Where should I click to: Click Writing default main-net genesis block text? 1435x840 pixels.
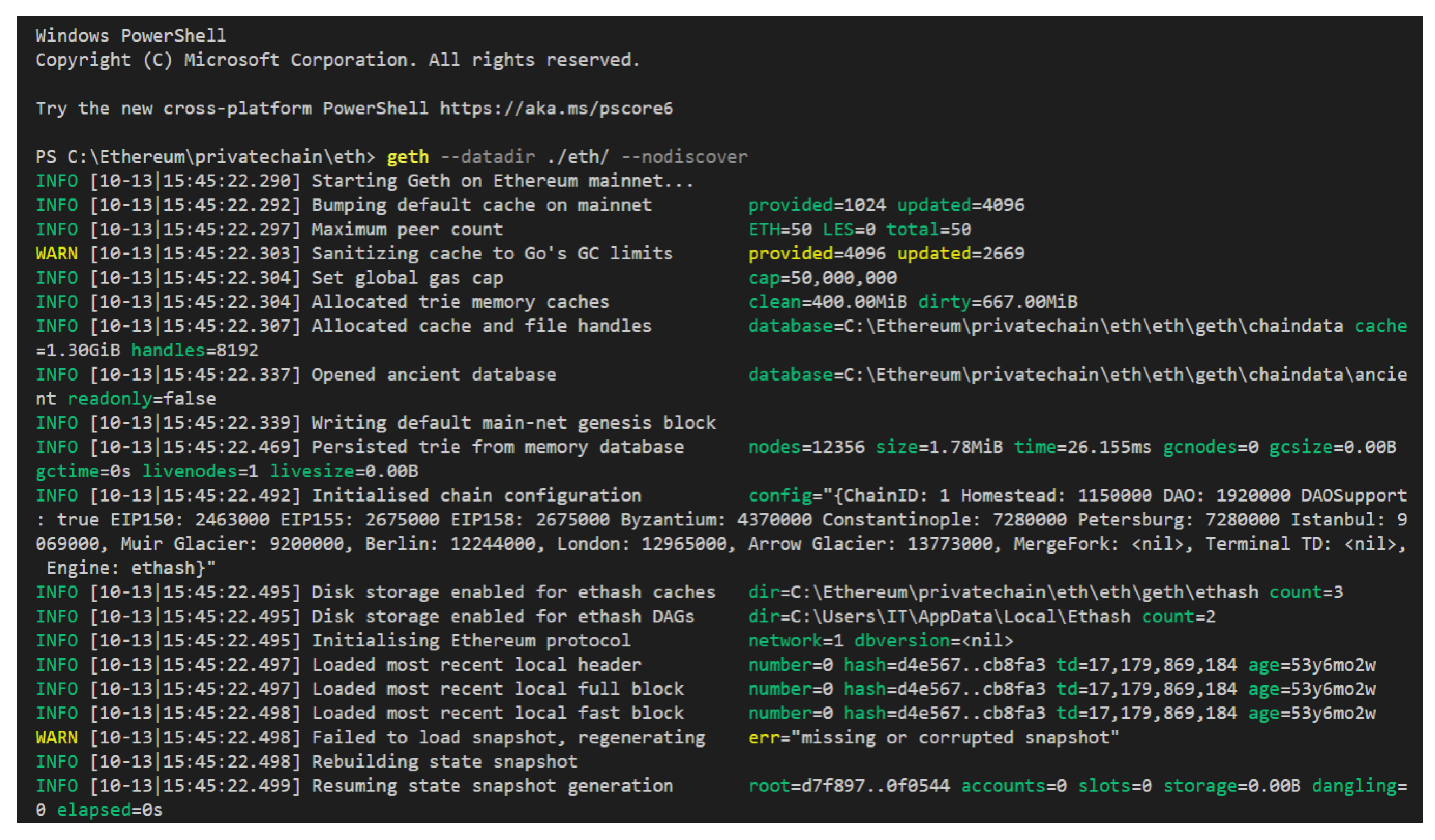point(513,423)
